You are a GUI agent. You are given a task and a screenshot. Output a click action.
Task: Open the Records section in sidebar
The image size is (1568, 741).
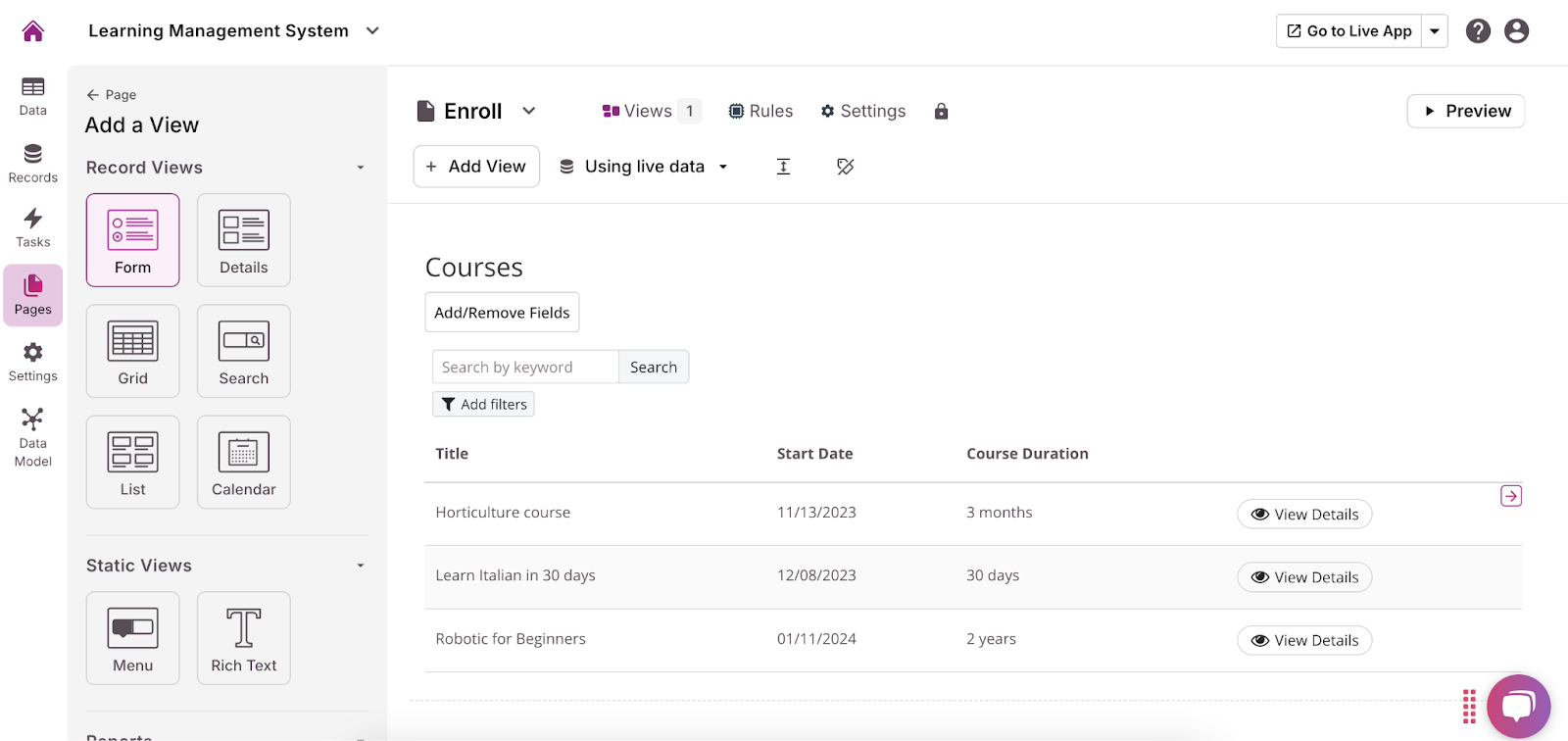pyautogui.click(x=33, y=163)
